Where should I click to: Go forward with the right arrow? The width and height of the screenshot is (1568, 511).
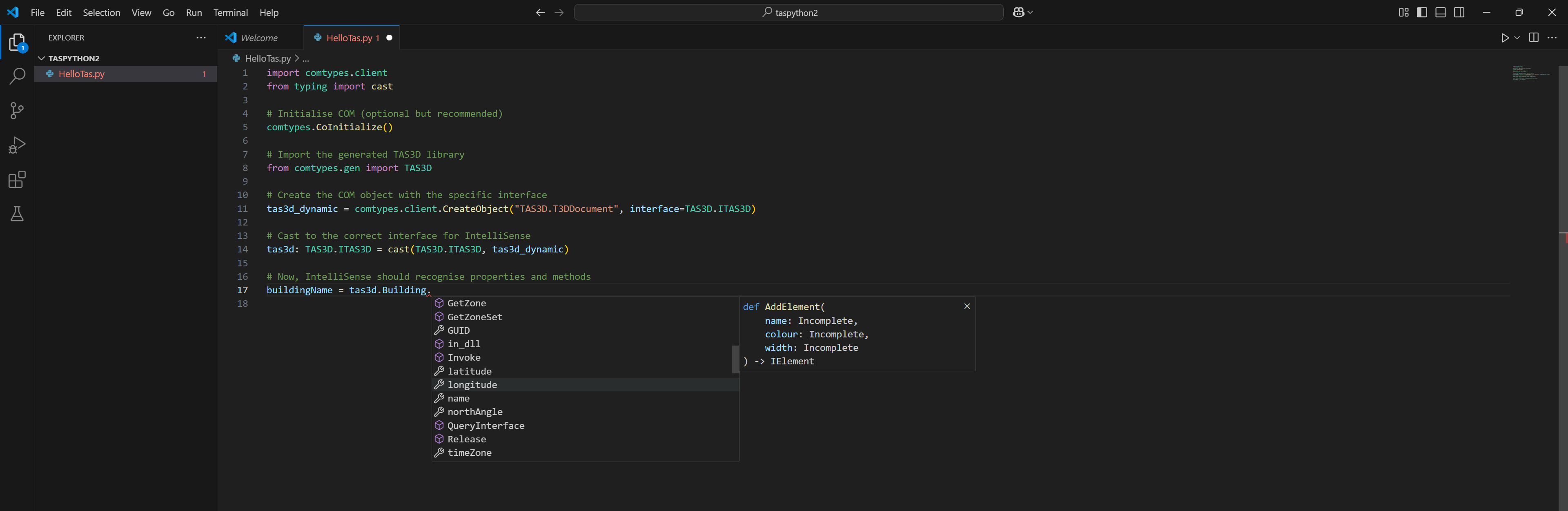(x=559, y=12)
